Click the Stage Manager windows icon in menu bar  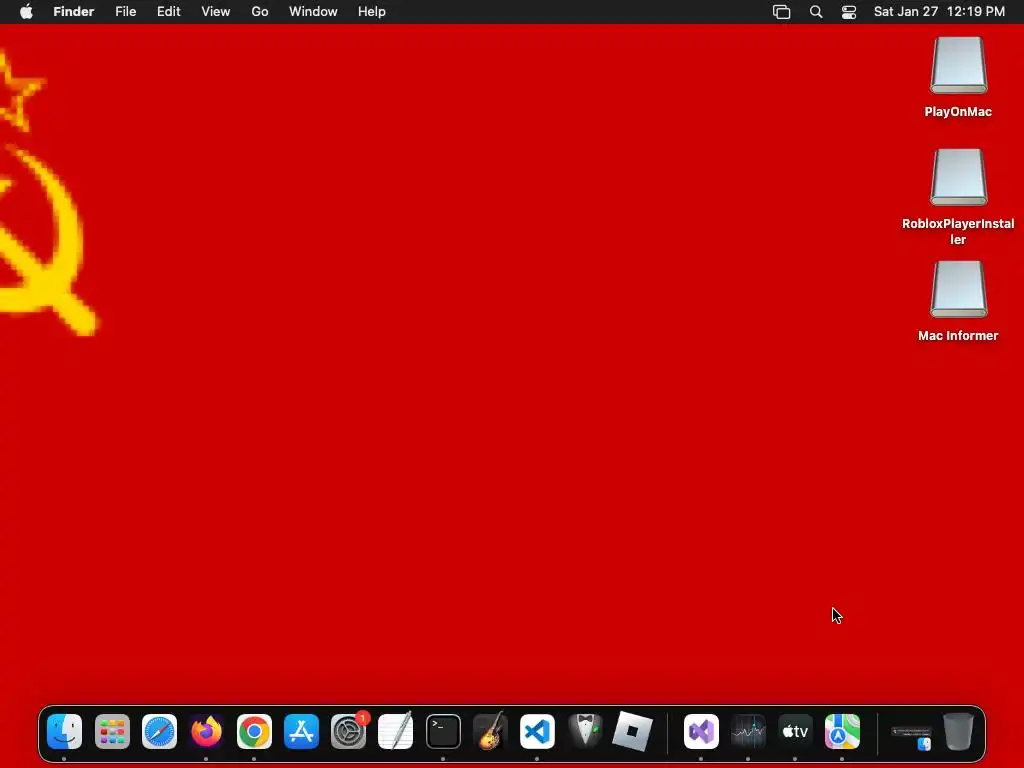click(x=782, y=12)
